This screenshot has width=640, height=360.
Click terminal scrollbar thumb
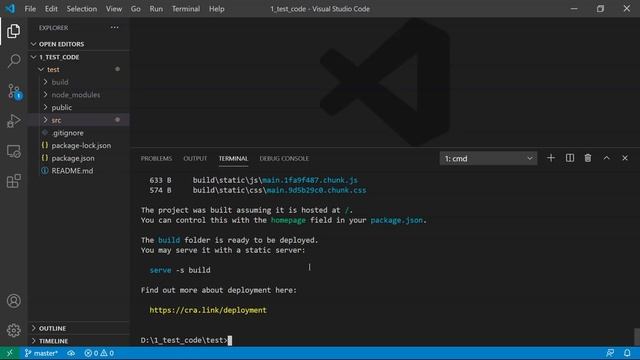637,337
